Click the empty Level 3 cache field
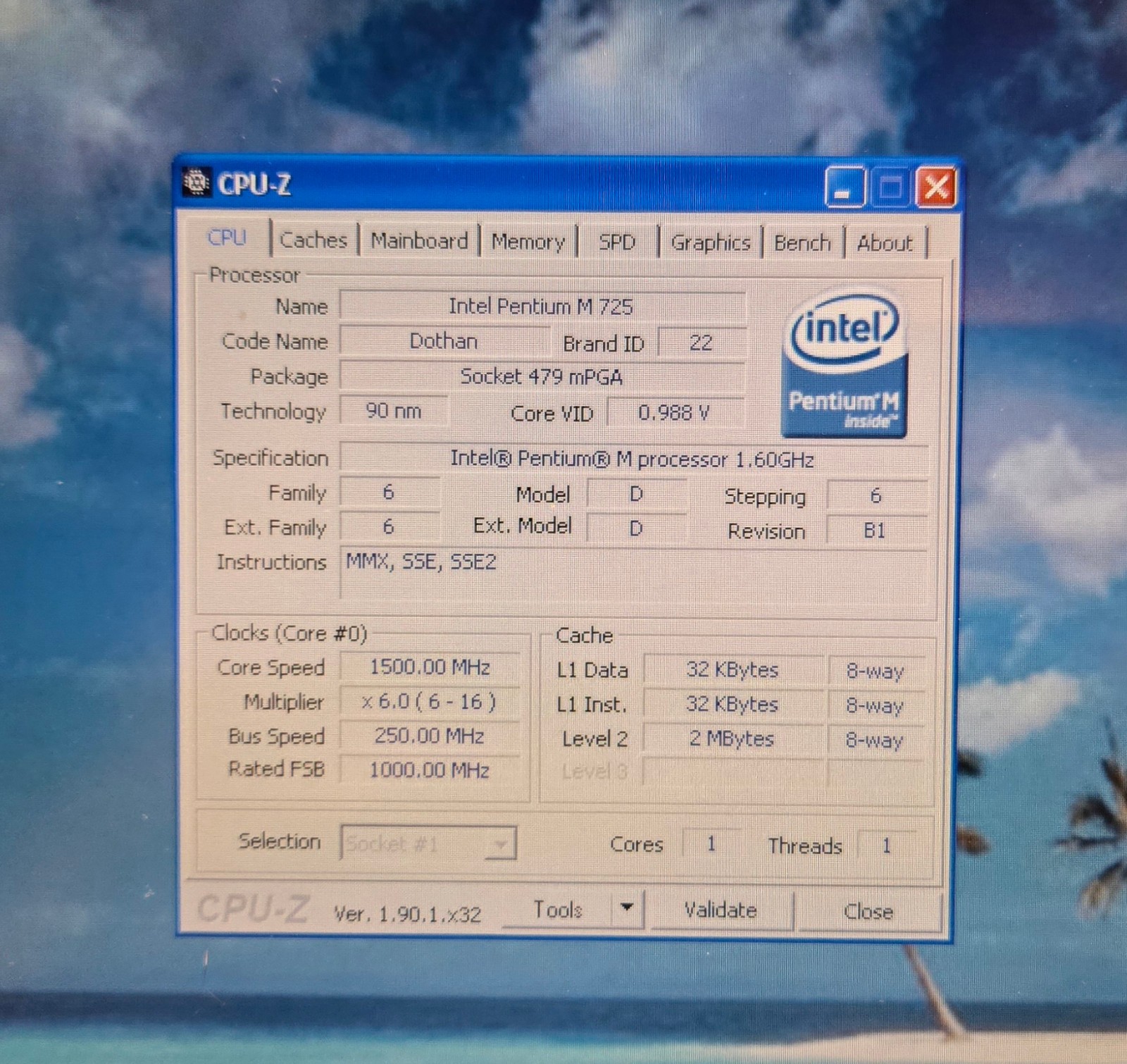Image resolution: width=1127 pixels, height=1064 pixels. click(733, 772)
